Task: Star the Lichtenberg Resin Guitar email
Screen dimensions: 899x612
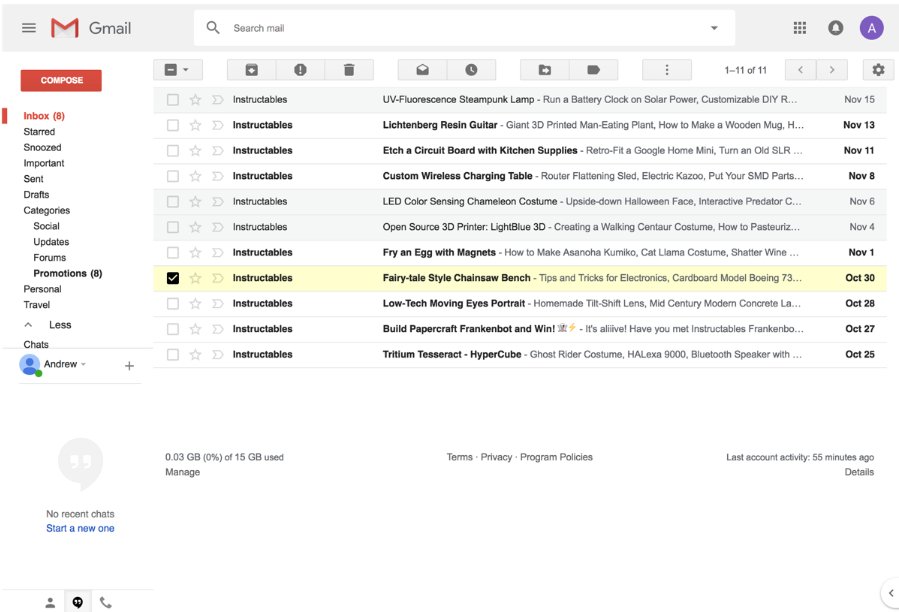Action: coord(195,125)
